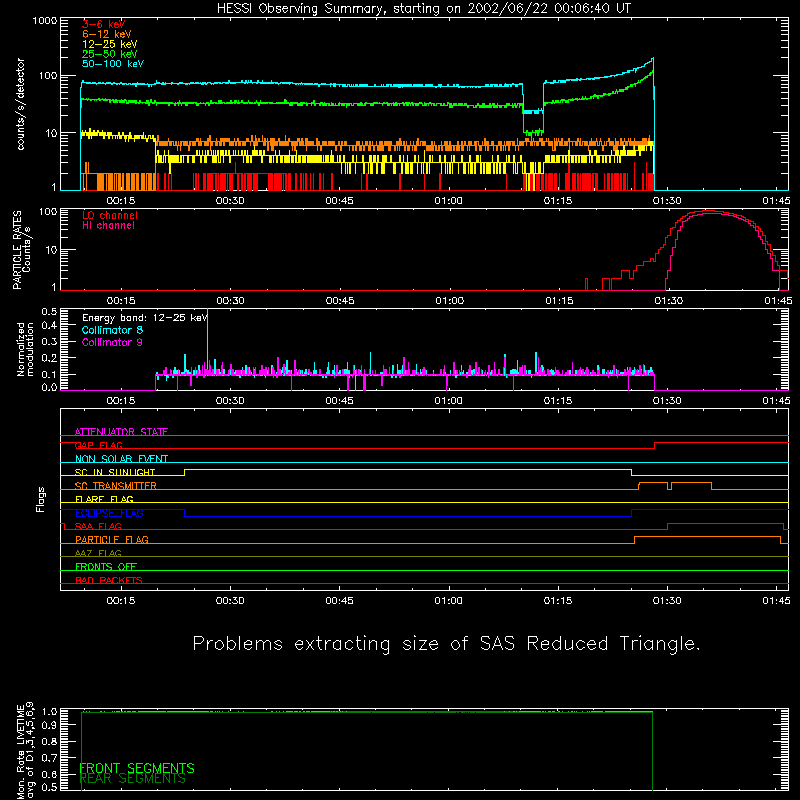Click the counts/s/detector axis label
The image size is (800, 800).
pos(21,104)
